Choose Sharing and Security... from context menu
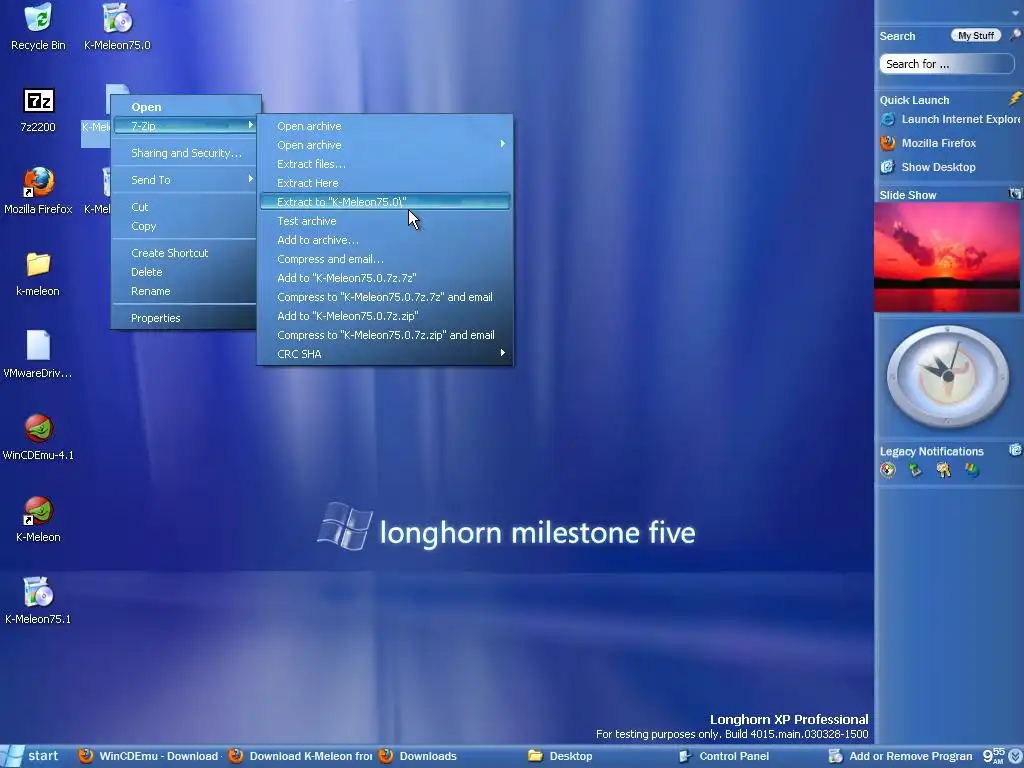 pos(186,153)
